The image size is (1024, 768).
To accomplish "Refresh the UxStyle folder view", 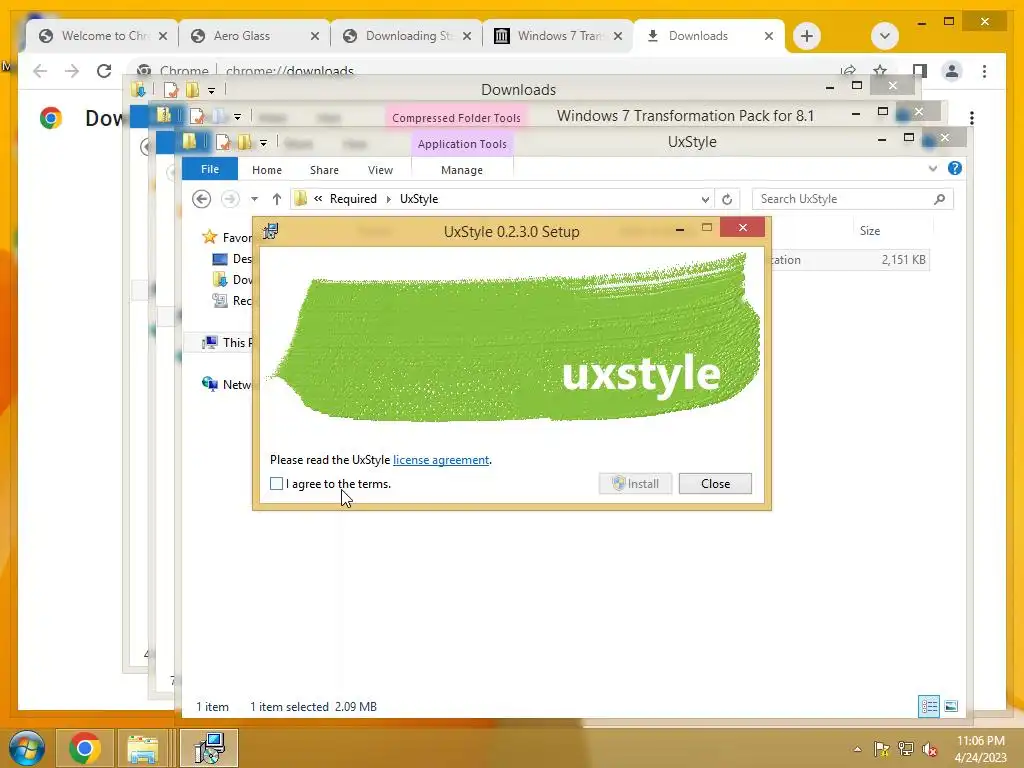I will [727, 199].
